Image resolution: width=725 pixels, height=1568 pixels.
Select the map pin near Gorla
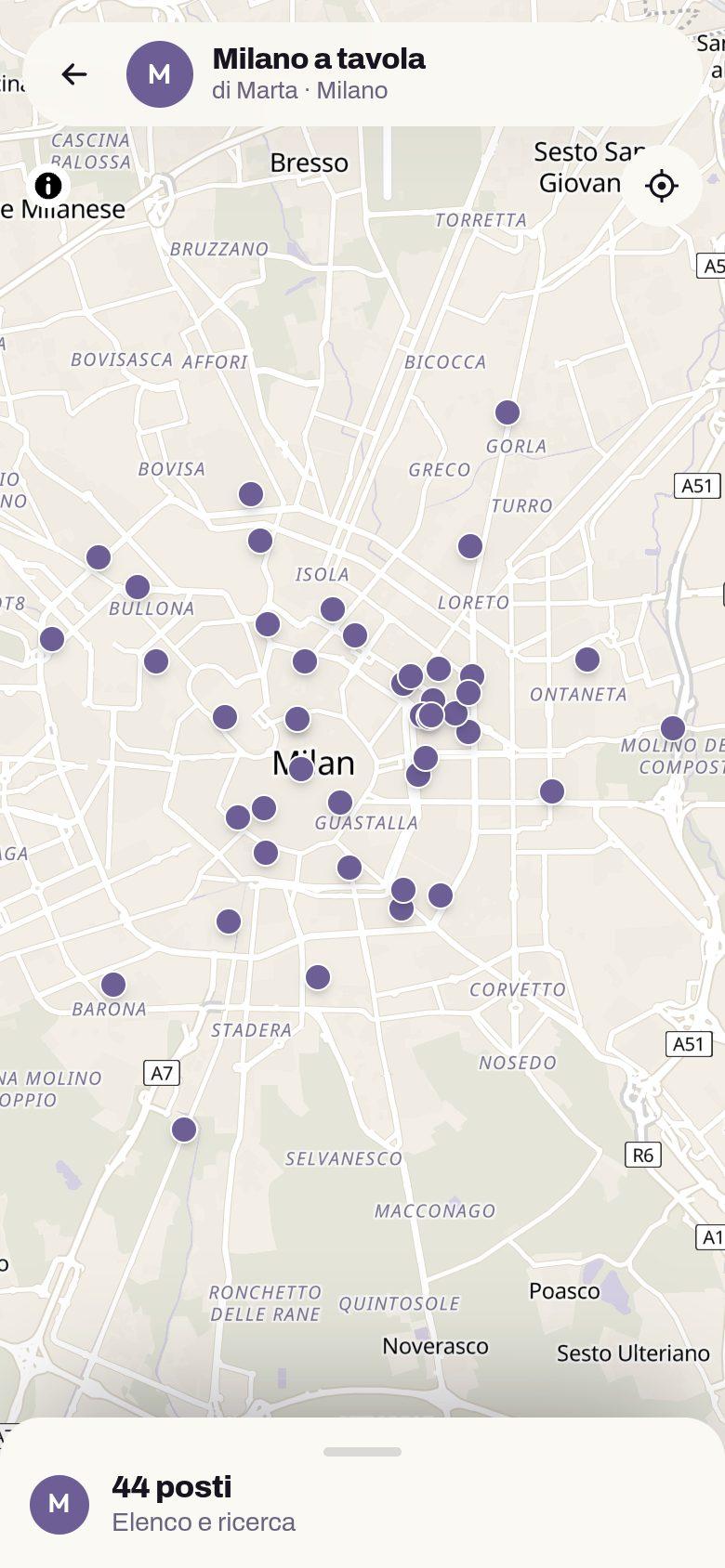pos(507,412)
